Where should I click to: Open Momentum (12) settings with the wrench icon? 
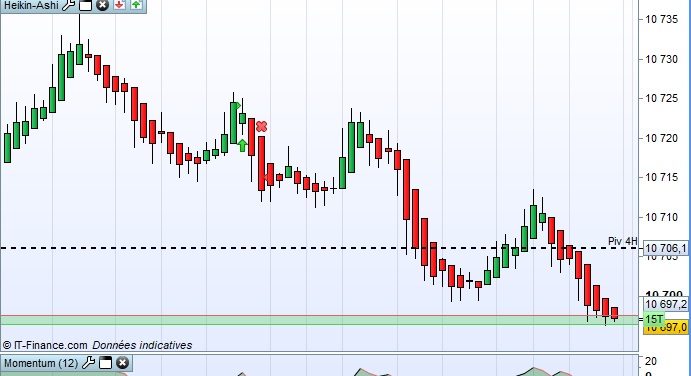(x=89, y=363)
